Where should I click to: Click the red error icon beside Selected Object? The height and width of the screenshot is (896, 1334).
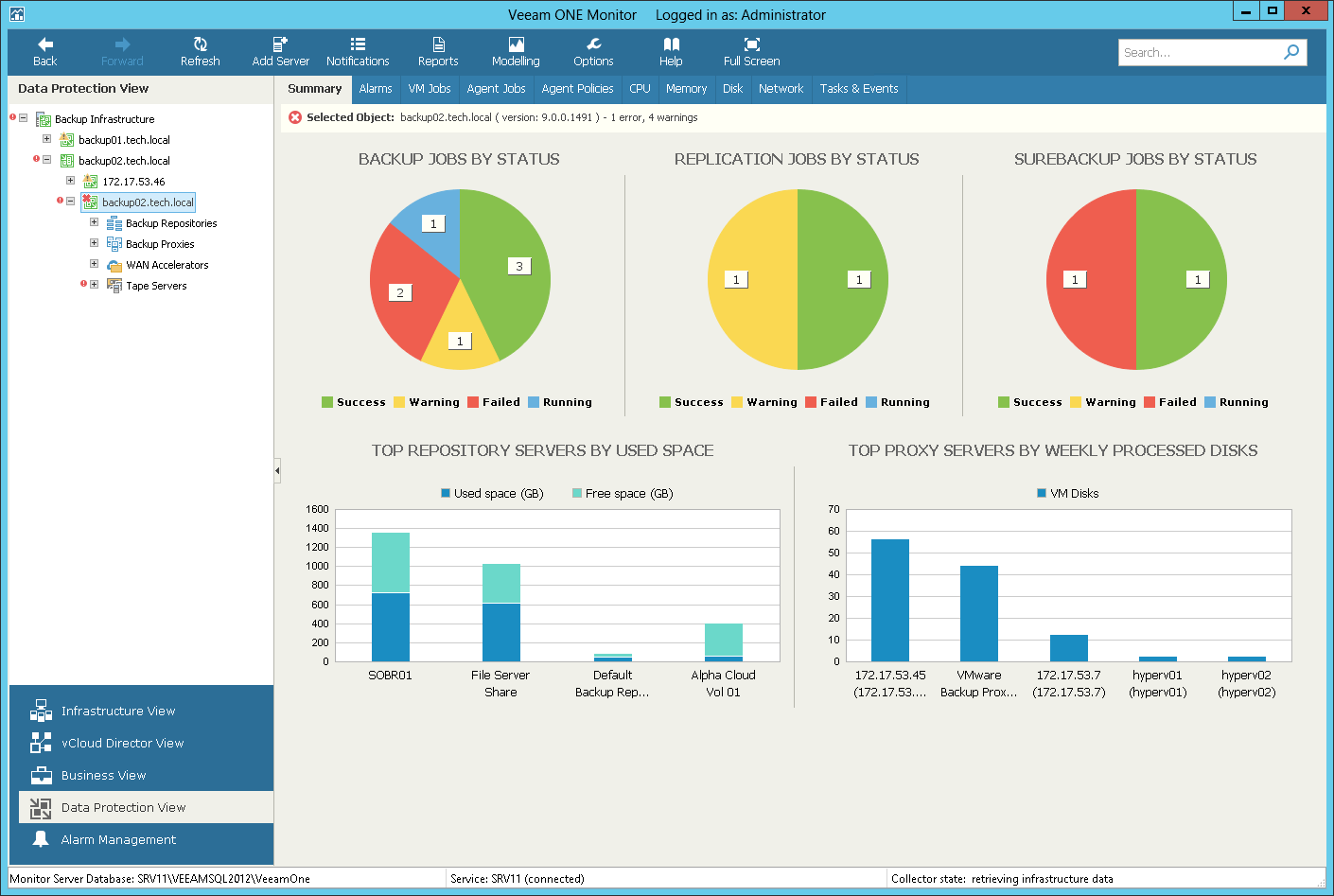pyautogui.click(x=295, y=117)
